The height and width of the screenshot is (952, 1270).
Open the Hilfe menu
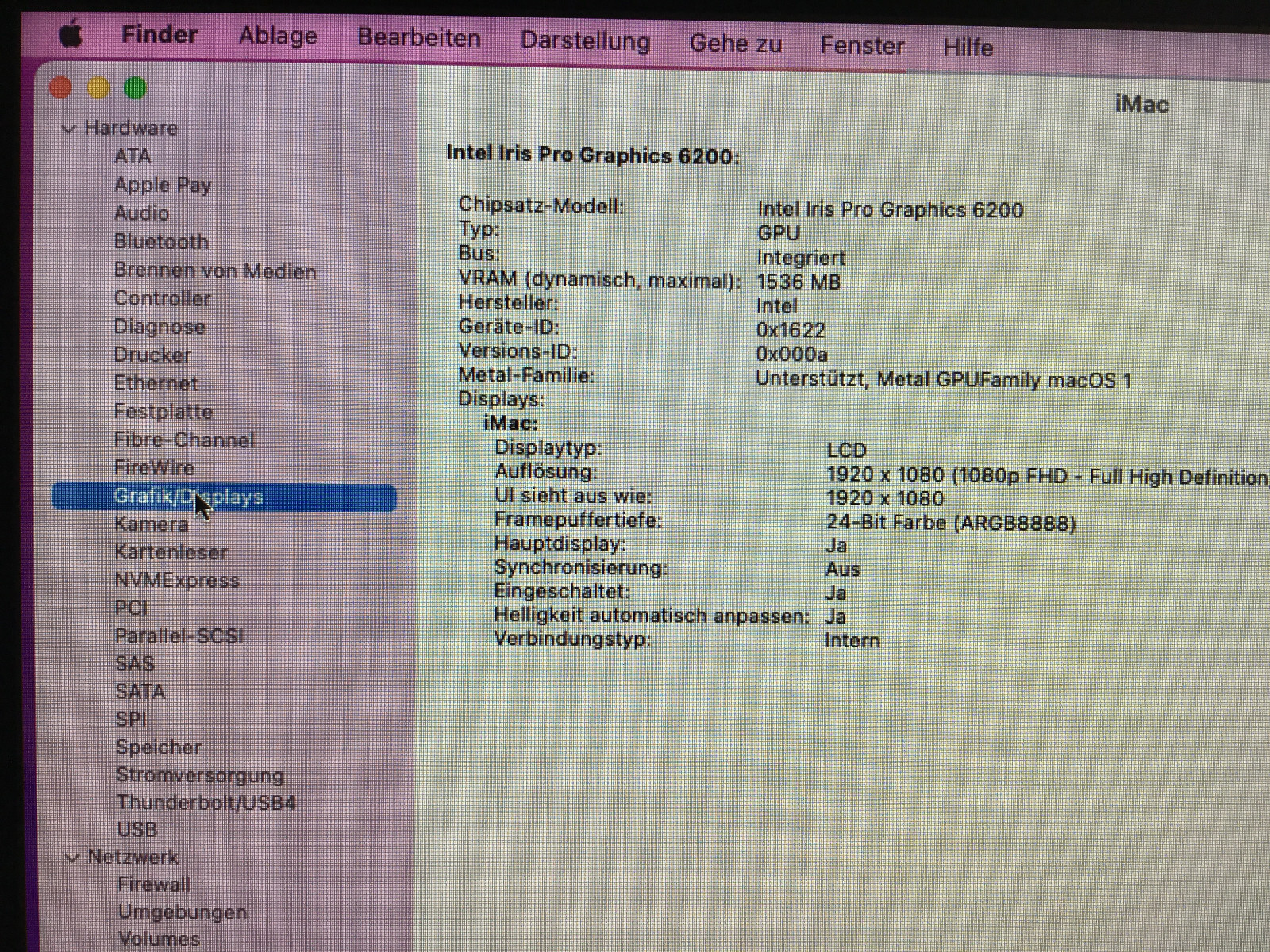point(968,47)
